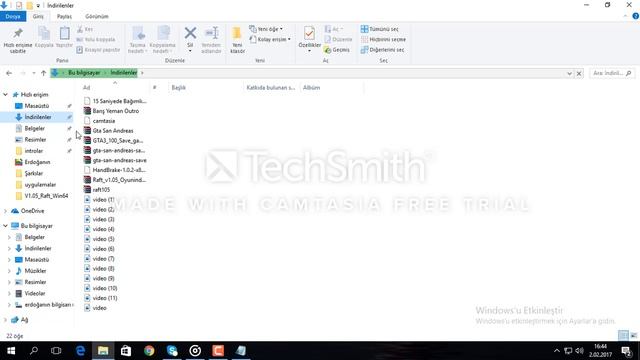Click the Yapıştır ribbon icon
Image resolution: width=640 pixels, height=360 pixels.
[x=64, y=37]
